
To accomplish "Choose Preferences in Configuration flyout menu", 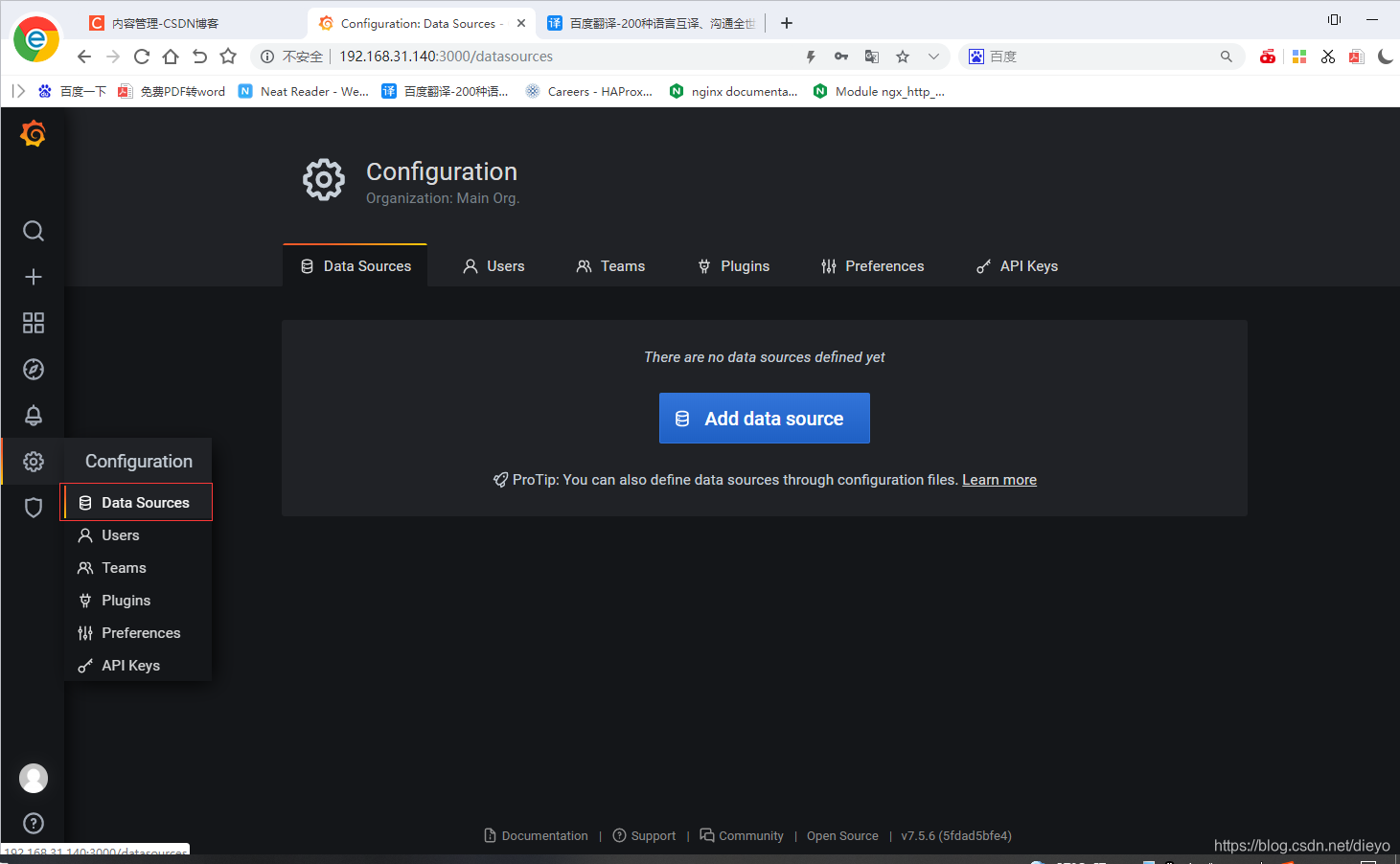I will [137, 633].
